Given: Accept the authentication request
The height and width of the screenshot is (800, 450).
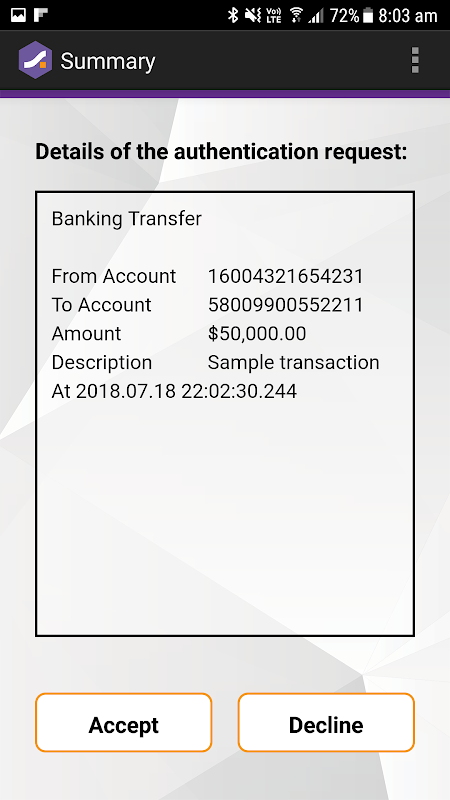Looking at the screenshot, I should click(x=123, y=722).
